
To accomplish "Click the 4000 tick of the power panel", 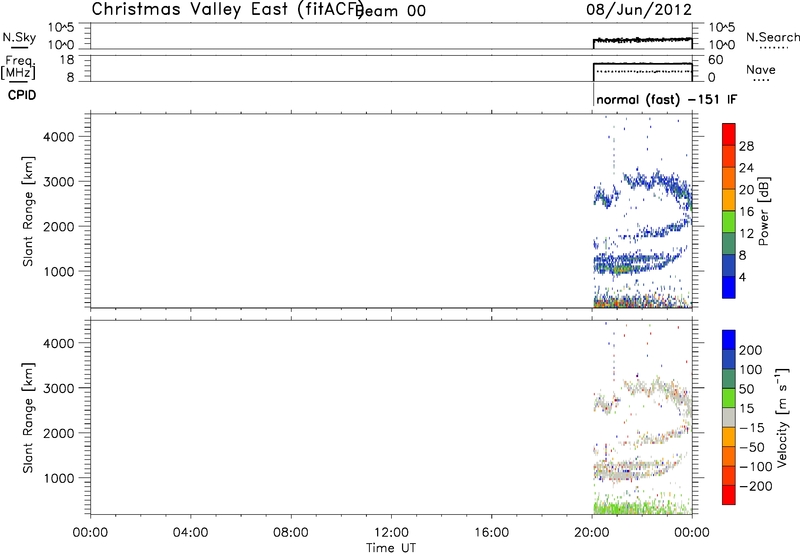I will click(x=59, y=137).
